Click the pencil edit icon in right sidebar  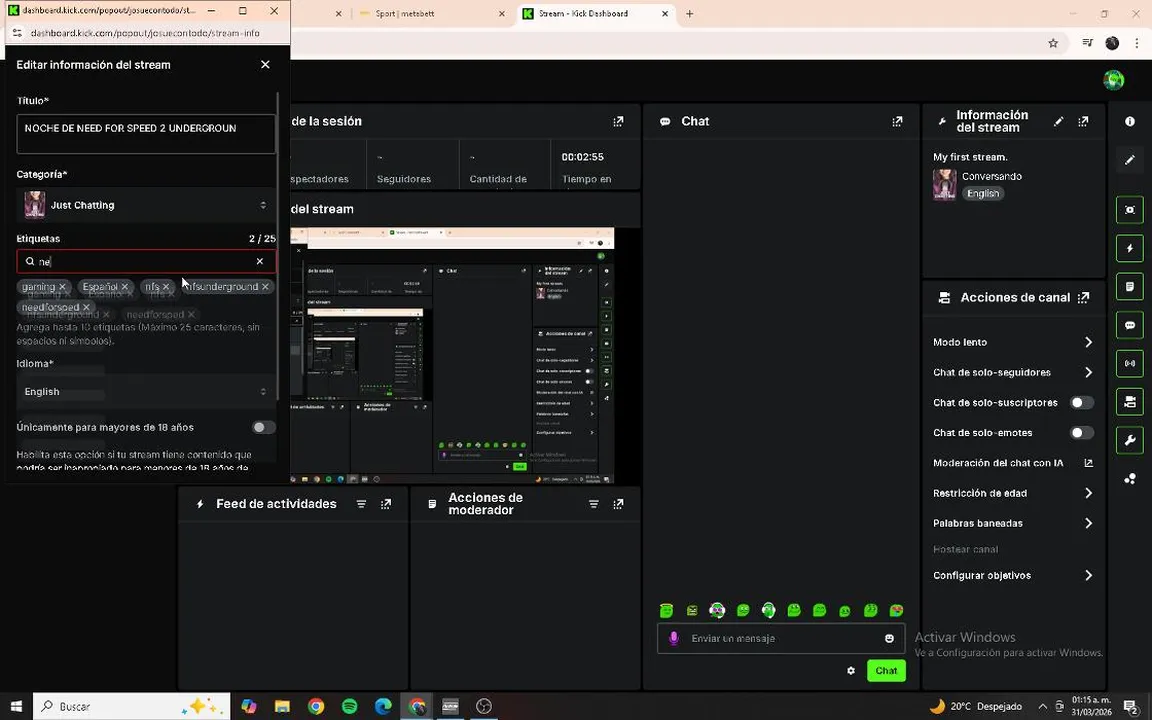pyautogui.click(x=1130, y=159)
